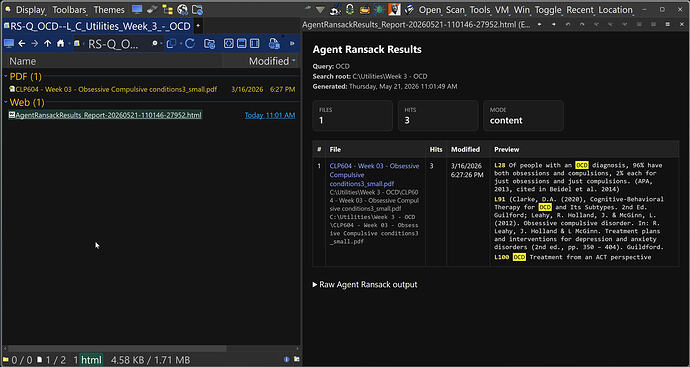
Task: Click the globe network icon in top toolbar
Action: tap(182, 9)
